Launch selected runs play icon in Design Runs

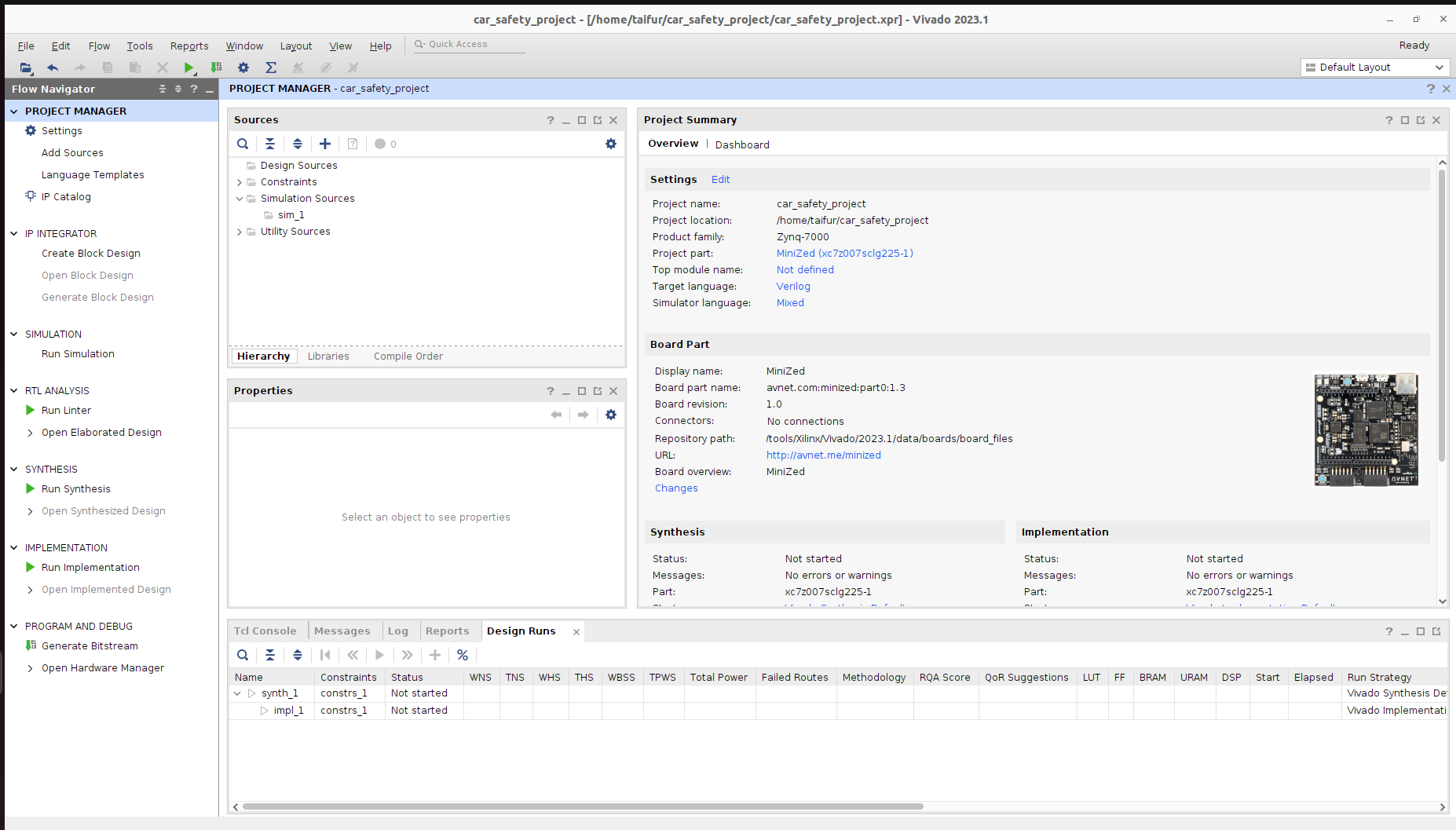[x=380, y=655]
